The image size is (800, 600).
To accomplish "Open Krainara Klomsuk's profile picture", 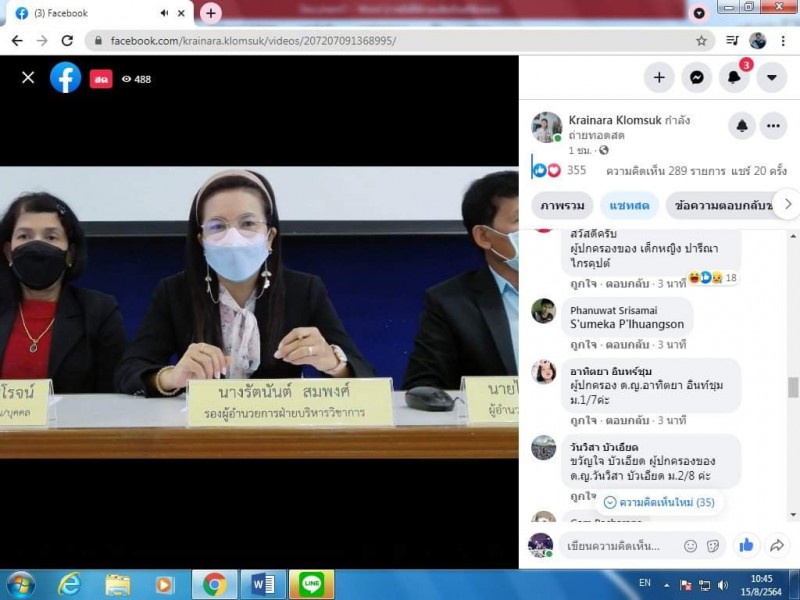I will [546, 127].
